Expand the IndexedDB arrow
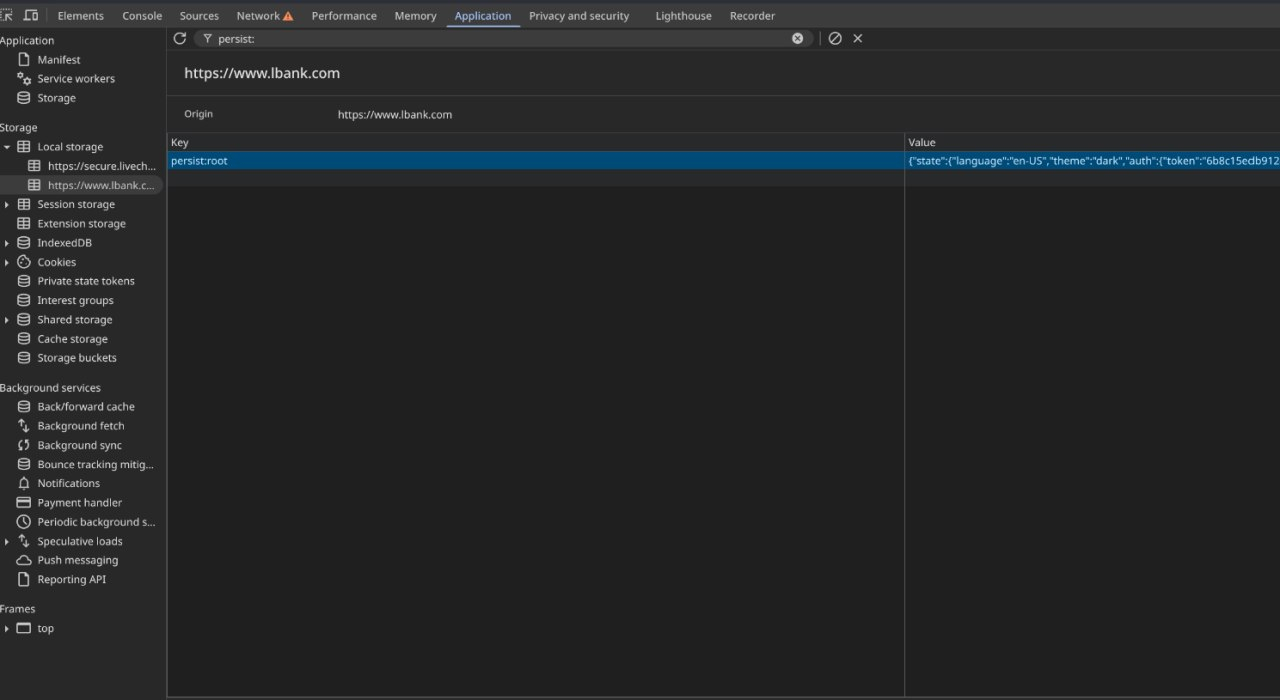Viewport: 1280px width, 700px height. click(x=7, y=243)
